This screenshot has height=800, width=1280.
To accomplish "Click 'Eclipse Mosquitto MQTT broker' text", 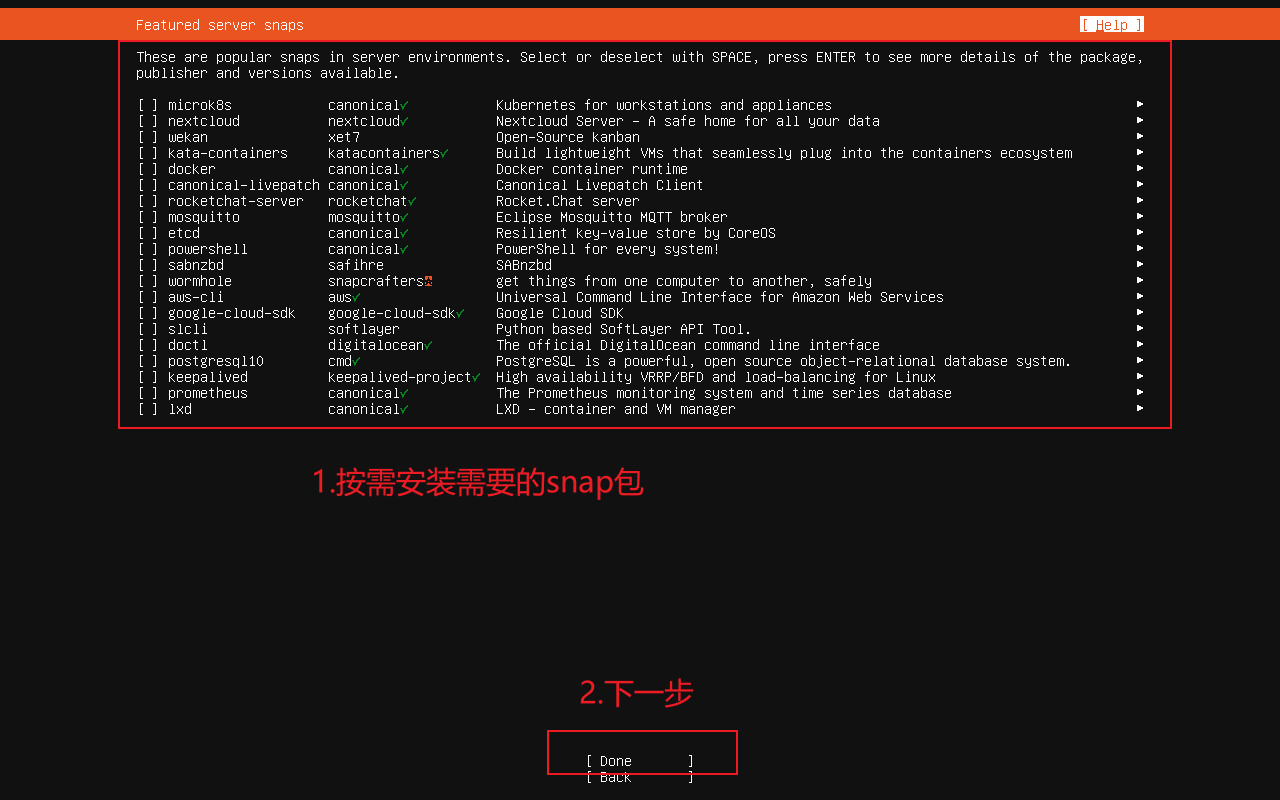I will coord(612,217).
